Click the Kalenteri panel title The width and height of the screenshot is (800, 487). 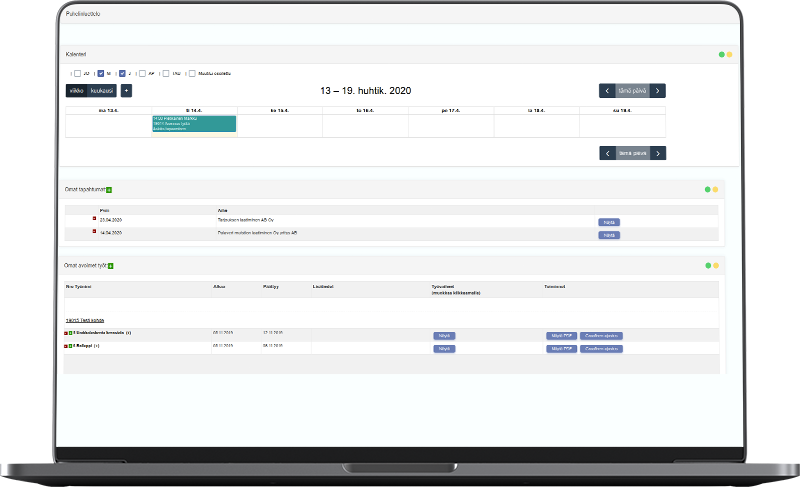click(x=76, y=54)
